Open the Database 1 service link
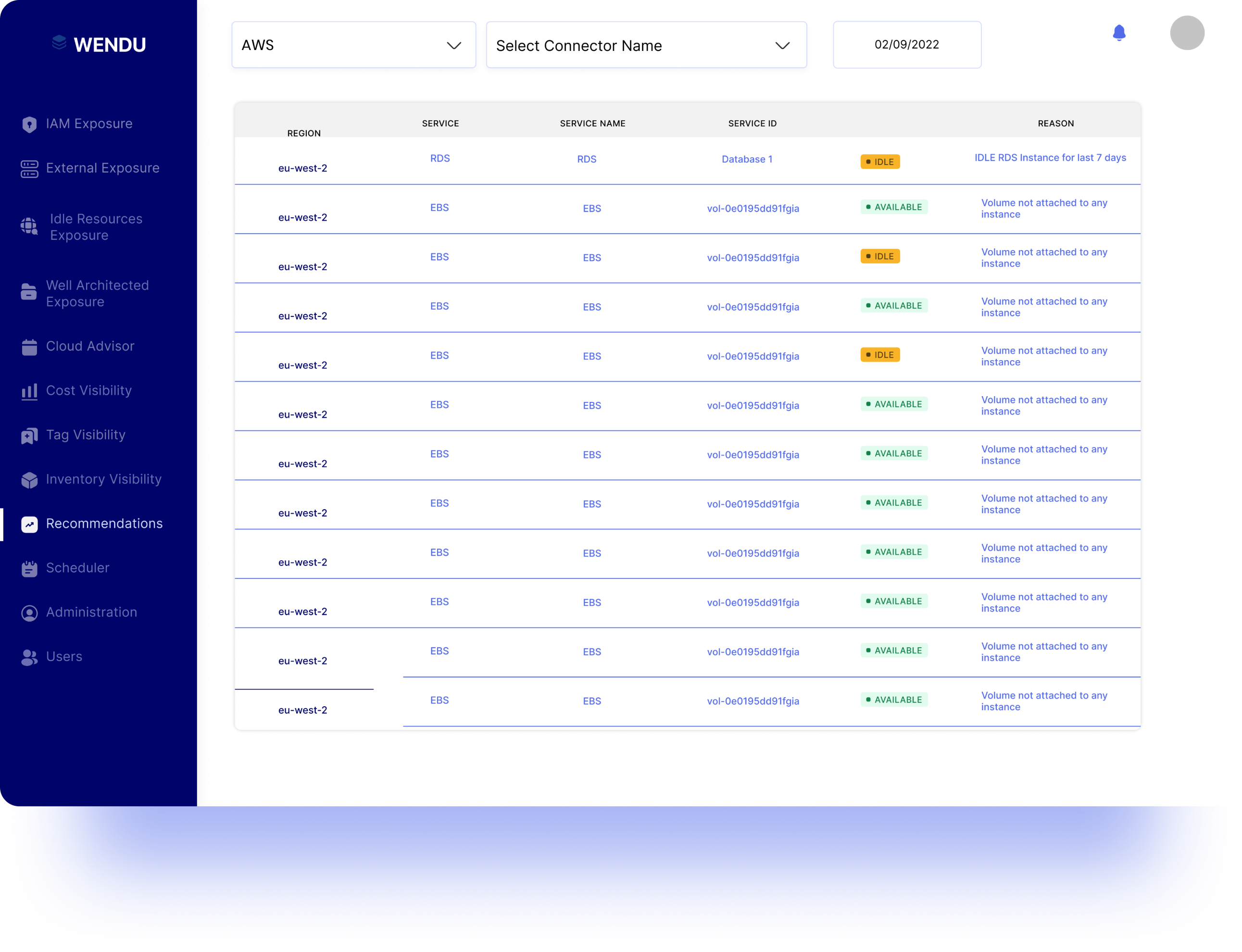1242x952 pixels. pos(747,159)
